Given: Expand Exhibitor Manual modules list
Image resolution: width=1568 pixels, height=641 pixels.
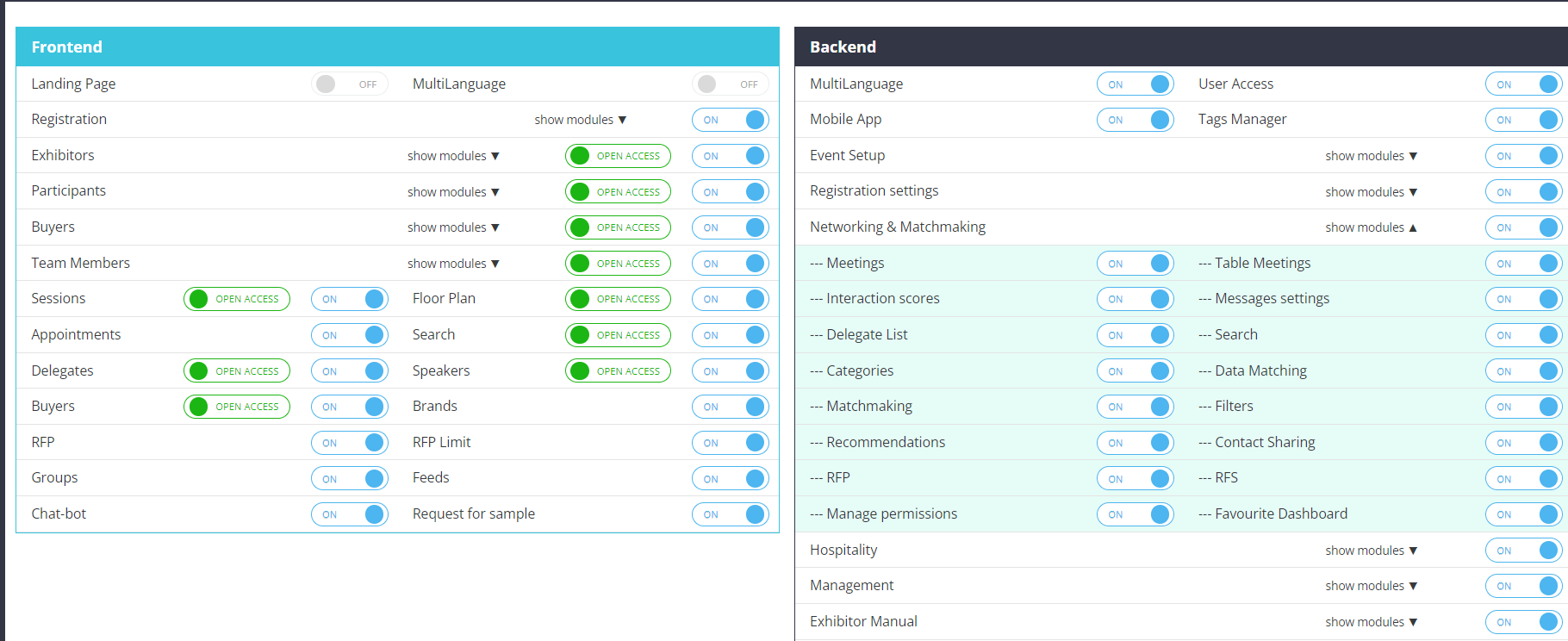Looking at the screenshot, I should [1371, 622].
